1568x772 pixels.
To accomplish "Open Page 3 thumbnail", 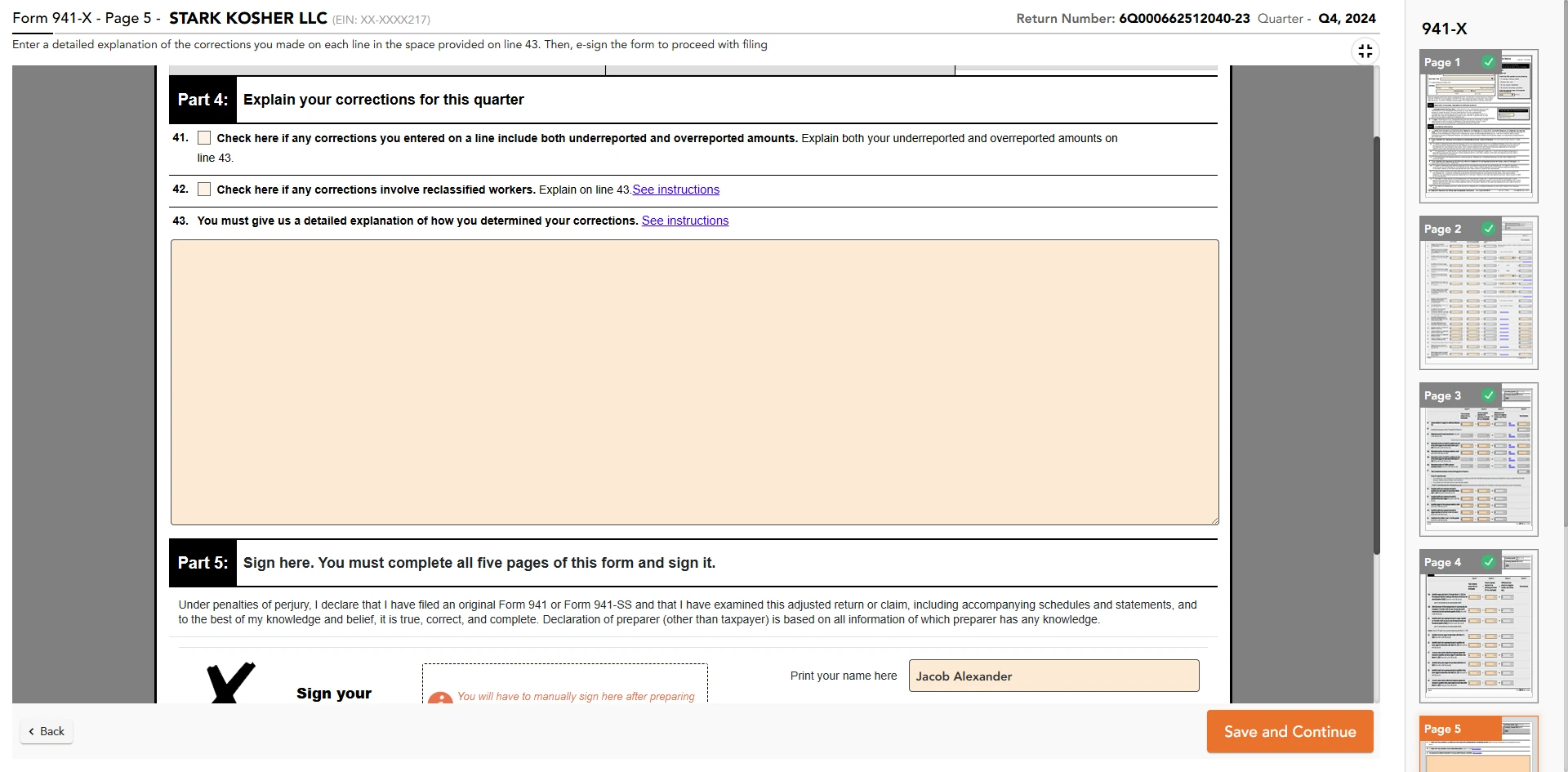I will point(1478,459).
